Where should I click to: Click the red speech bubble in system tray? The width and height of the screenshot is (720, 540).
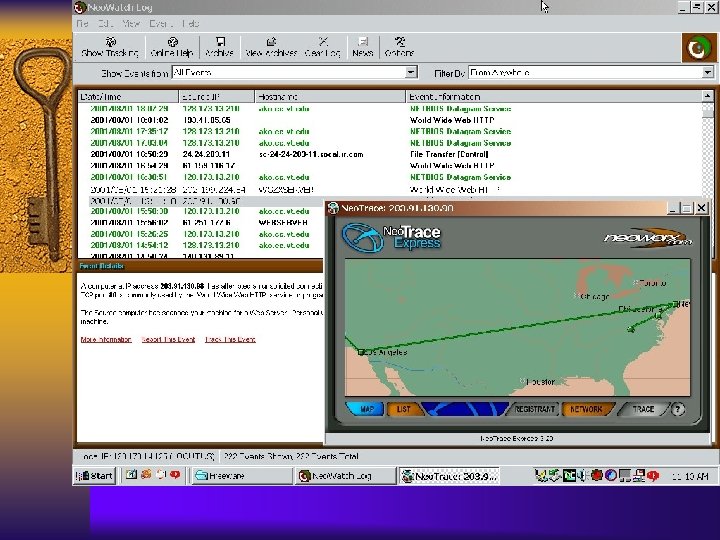pyautogui.click(x=652, y=475)
